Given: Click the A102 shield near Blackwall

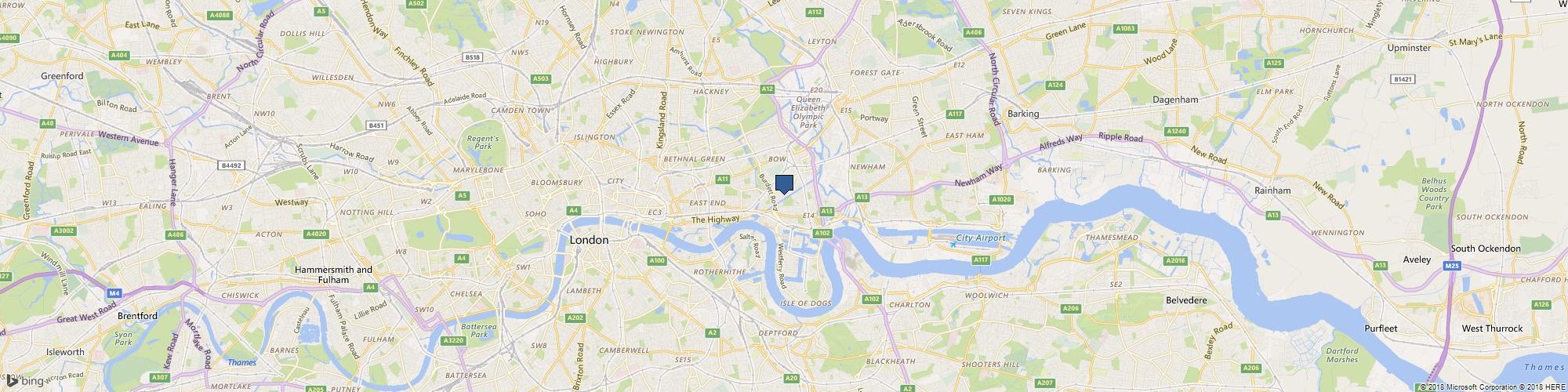Looking at the screenshot, I should click(822, 233).
